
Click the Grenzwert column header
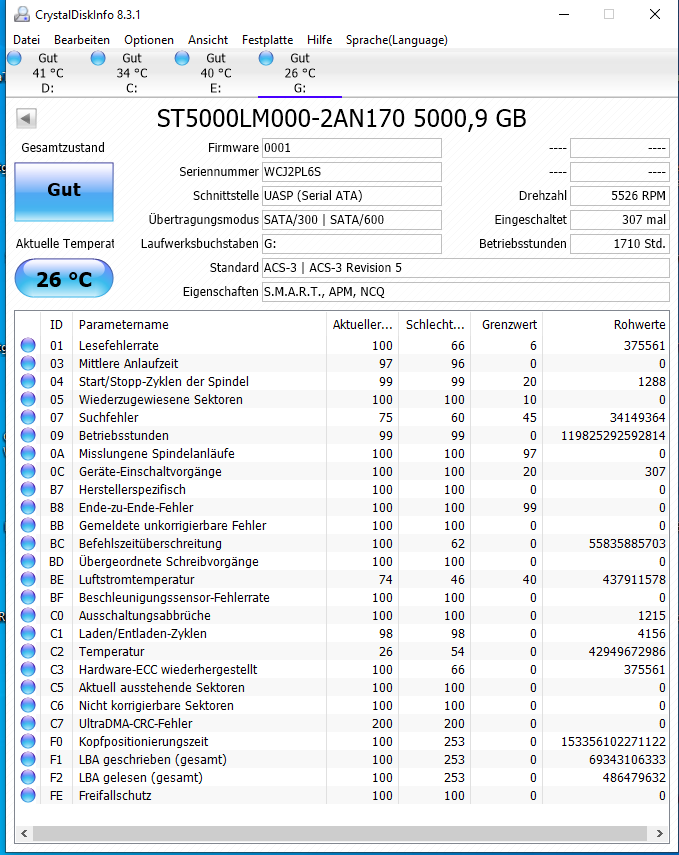click(x=507, y=324)
